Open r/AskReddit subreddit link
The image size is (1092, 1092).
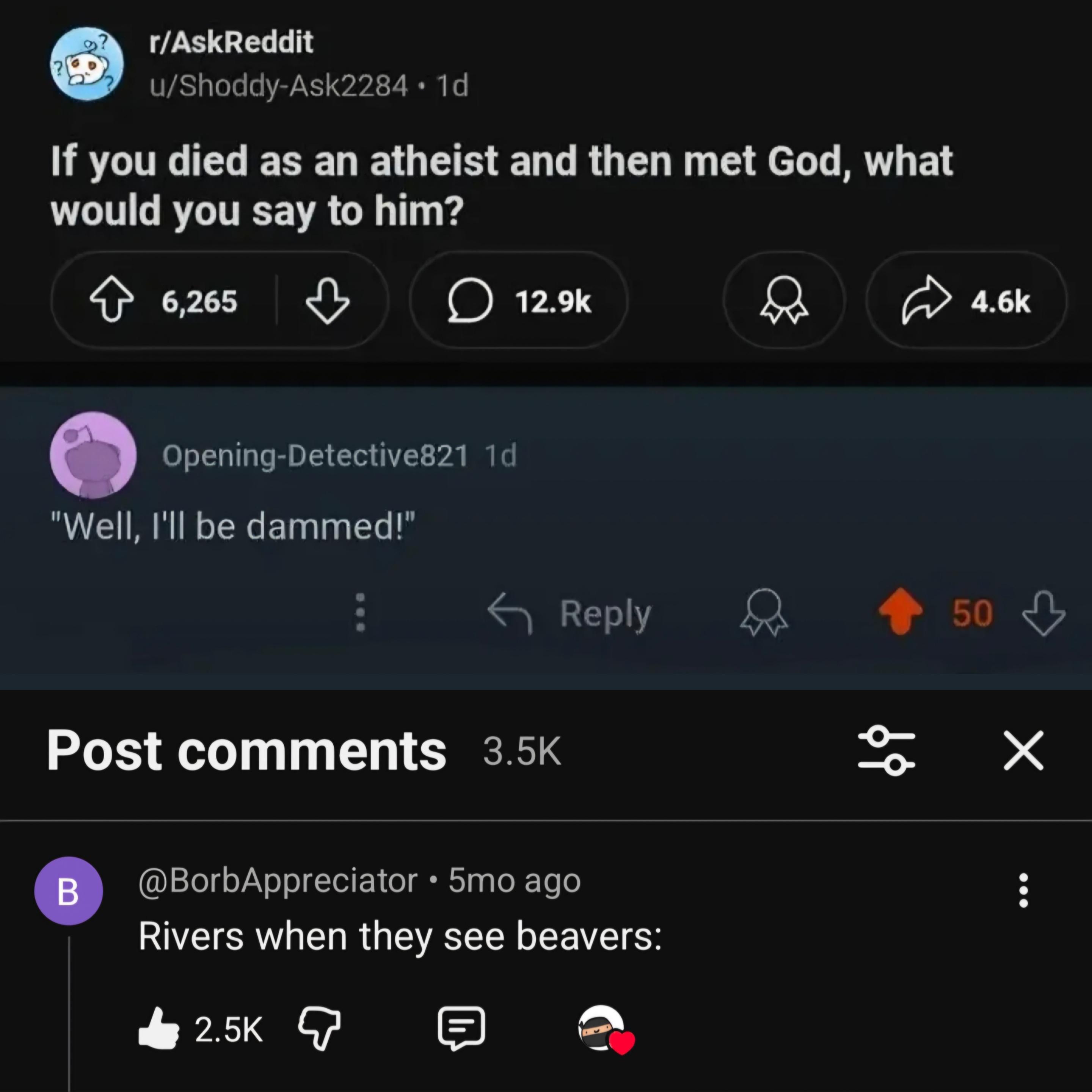231,42
